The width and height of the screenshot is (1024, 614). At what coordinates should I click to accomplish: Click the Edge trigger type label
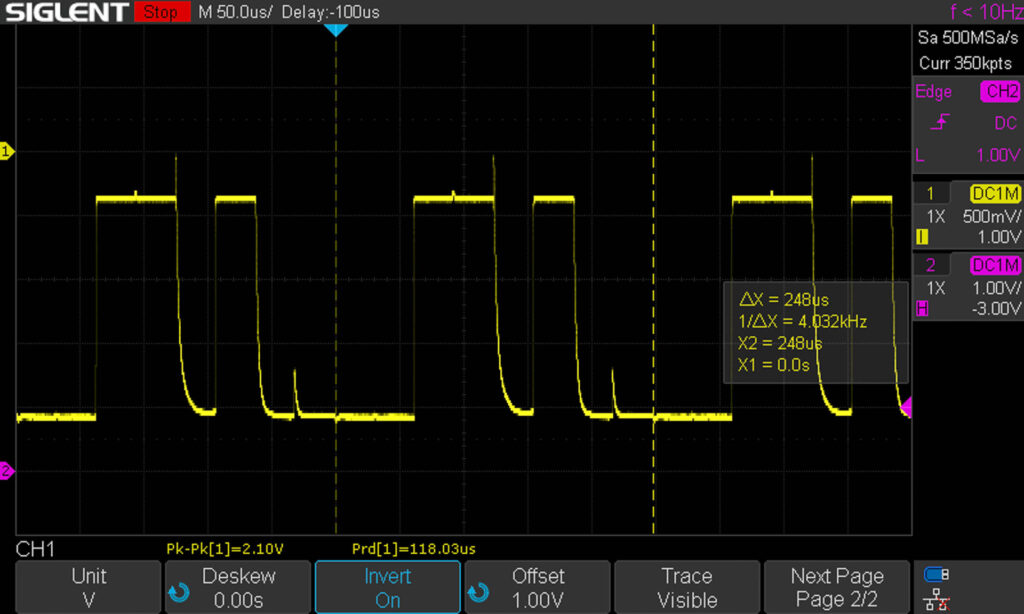point(933,91)
